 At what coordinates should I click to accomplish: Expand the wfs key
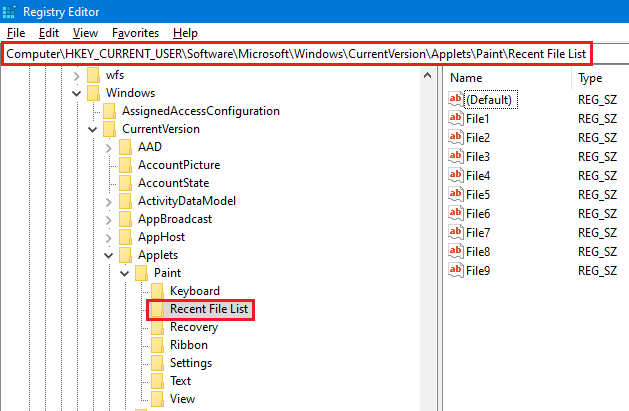point(76,75)
